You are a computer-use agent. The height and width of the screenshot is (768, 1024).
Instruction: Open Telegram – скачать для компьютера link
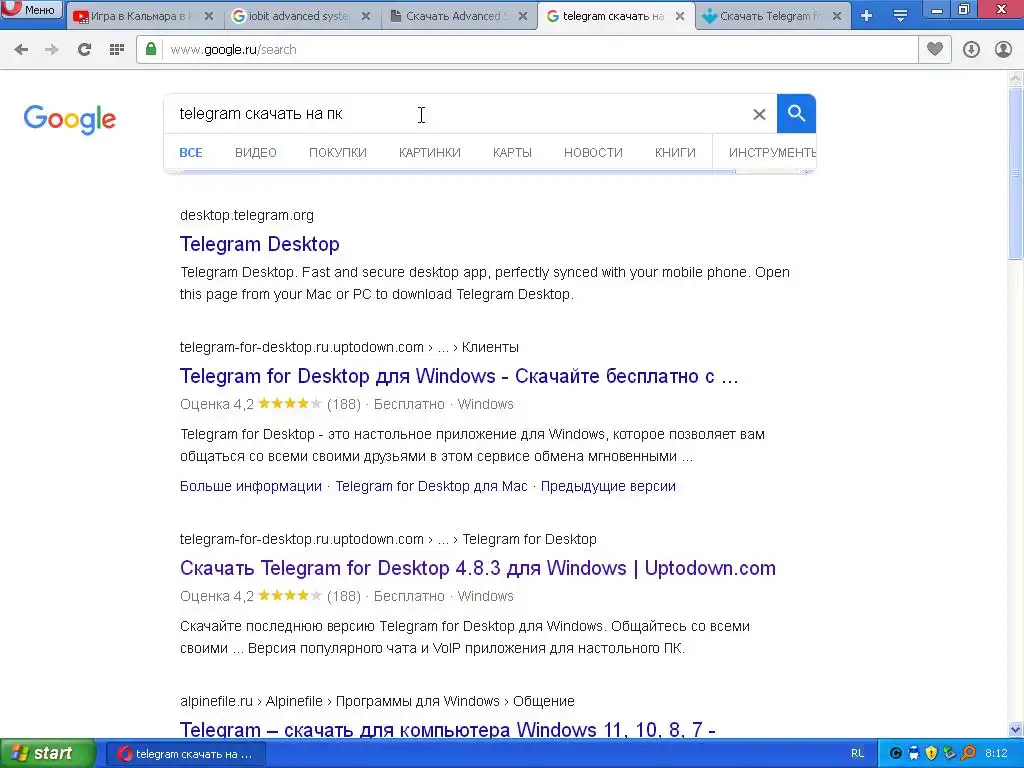click(x=447, y=729)
